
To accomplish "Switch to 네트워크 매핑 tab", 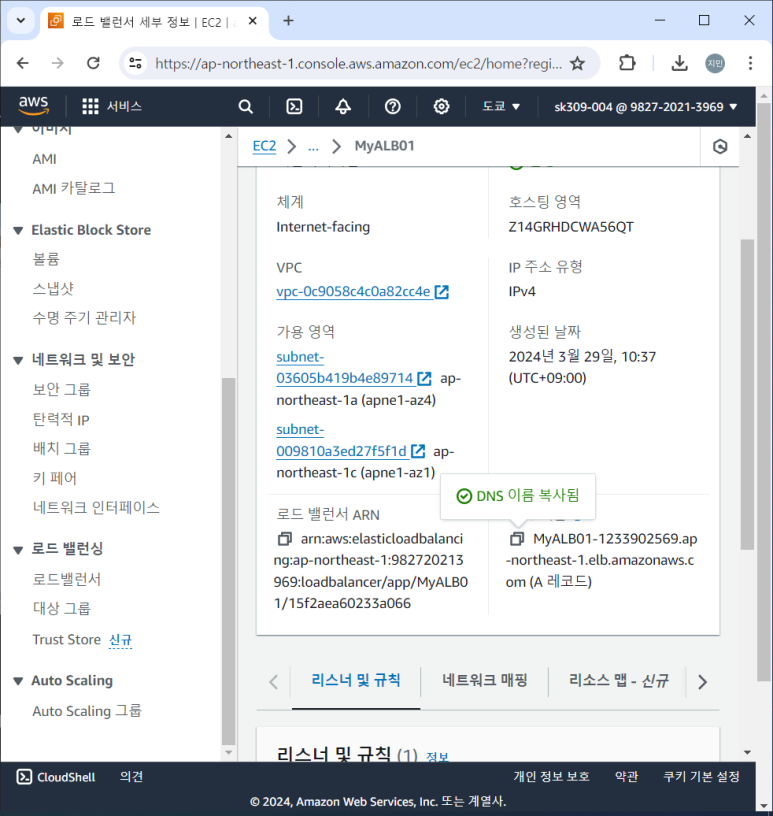I will coord(485,680).
